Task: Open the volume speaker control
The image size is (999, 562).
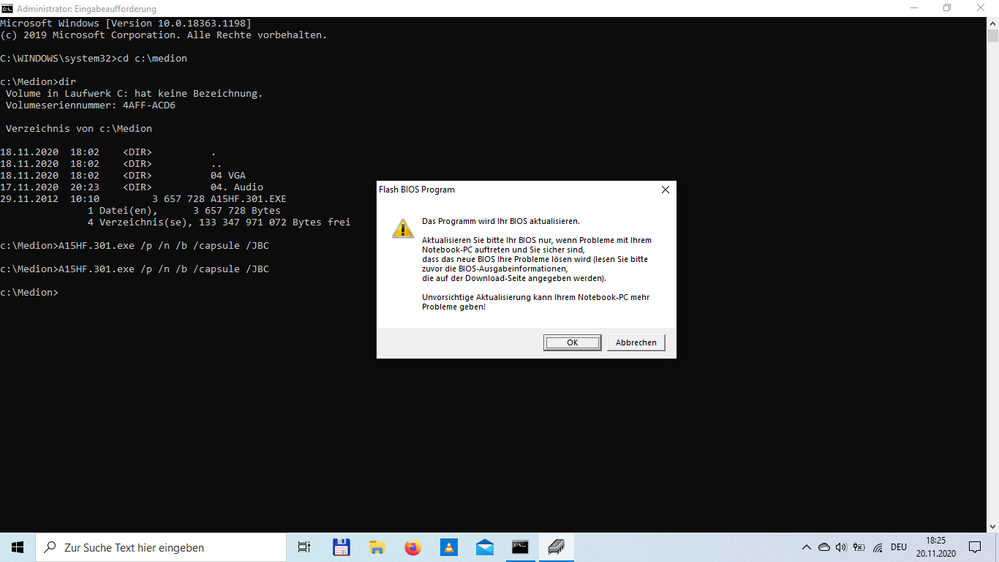Action: (x=840, y=547)
